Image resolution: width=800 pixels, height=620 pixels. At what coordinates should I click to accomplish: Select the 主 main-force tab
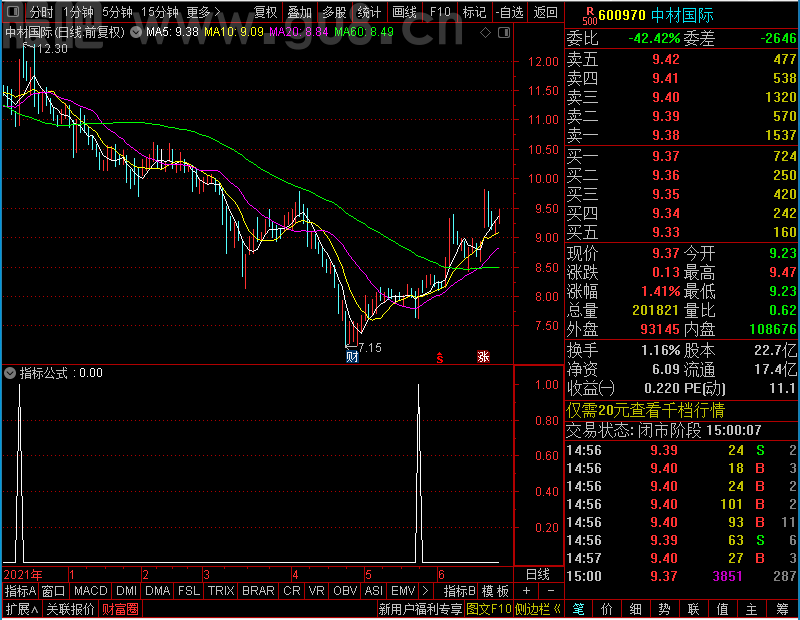click(x=752, y=609)
